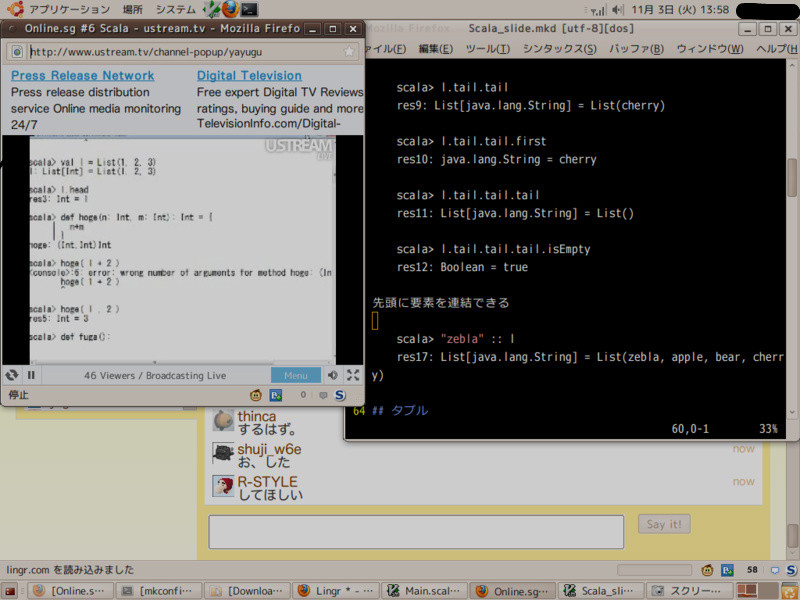Open ウィンドウ(W) menu in gVim
Screen dimensions: 800x600
coord(710,49)
